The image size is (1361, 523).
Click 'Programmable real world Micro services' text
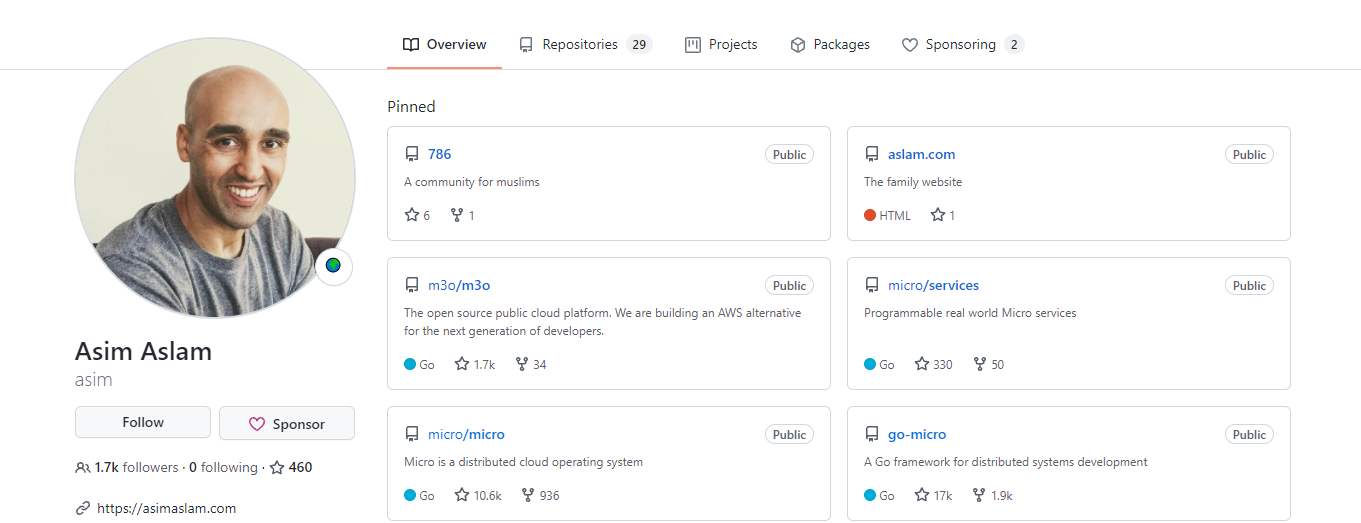click(970, 313)
